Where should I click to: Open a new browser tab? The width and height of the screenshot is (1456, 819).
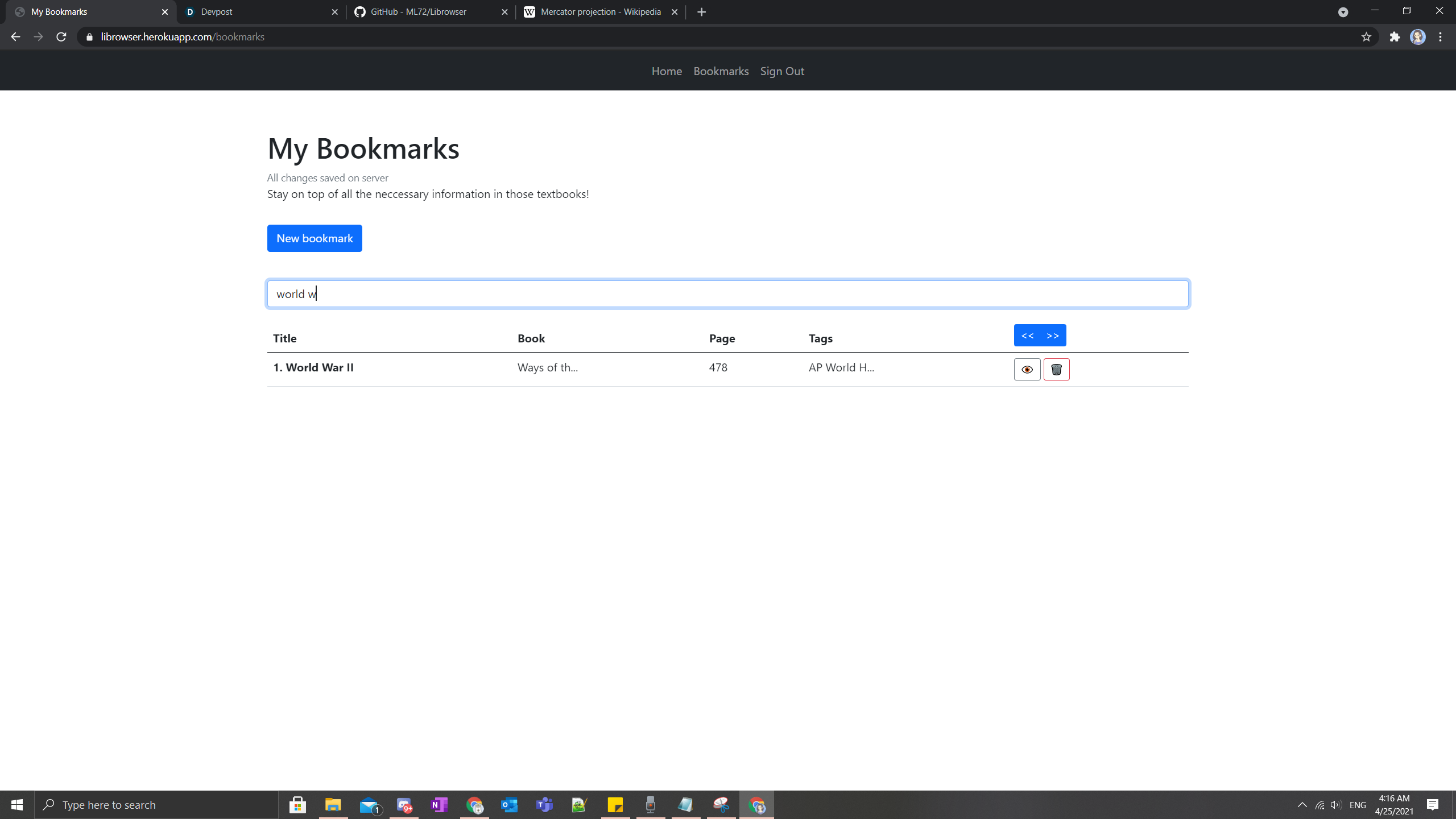701,12
